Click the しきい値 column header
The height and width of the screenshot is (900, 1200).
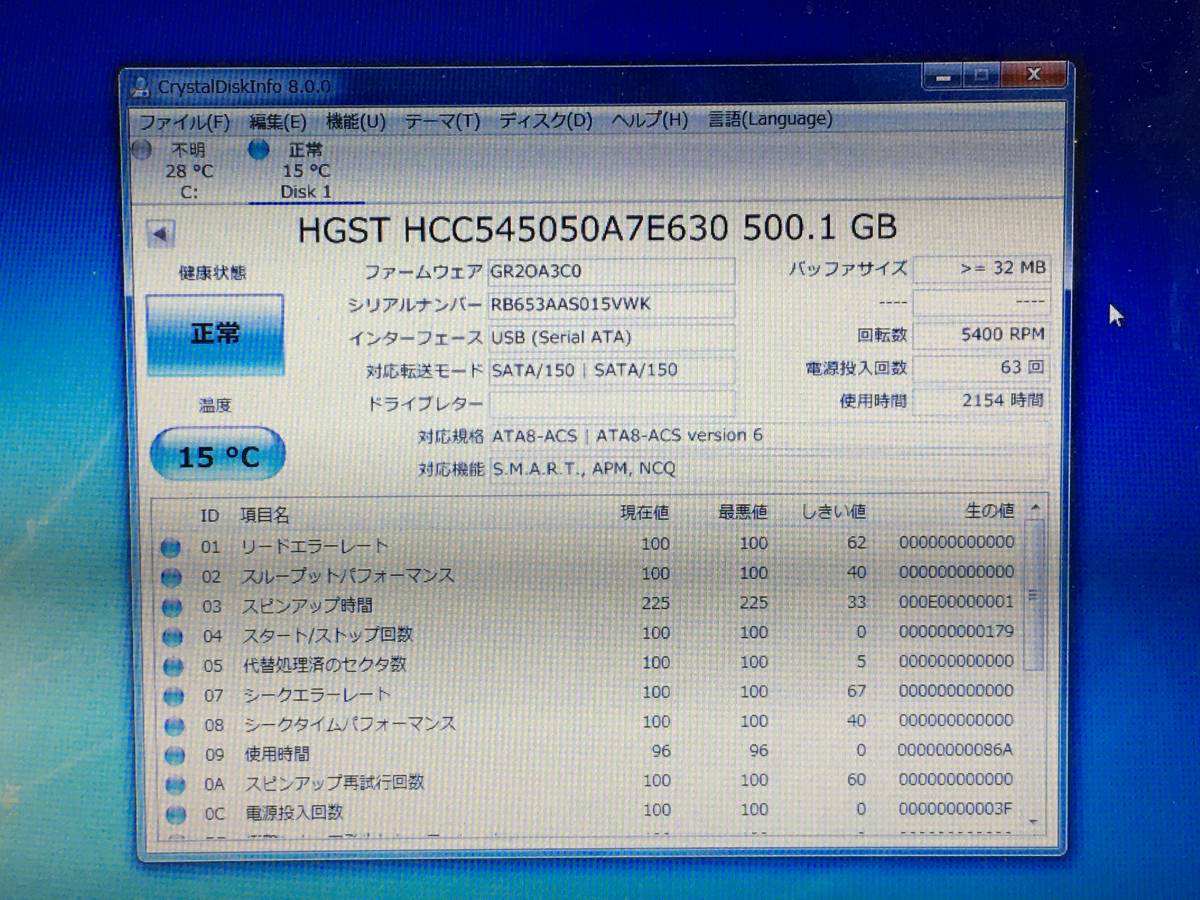[834, 512]
